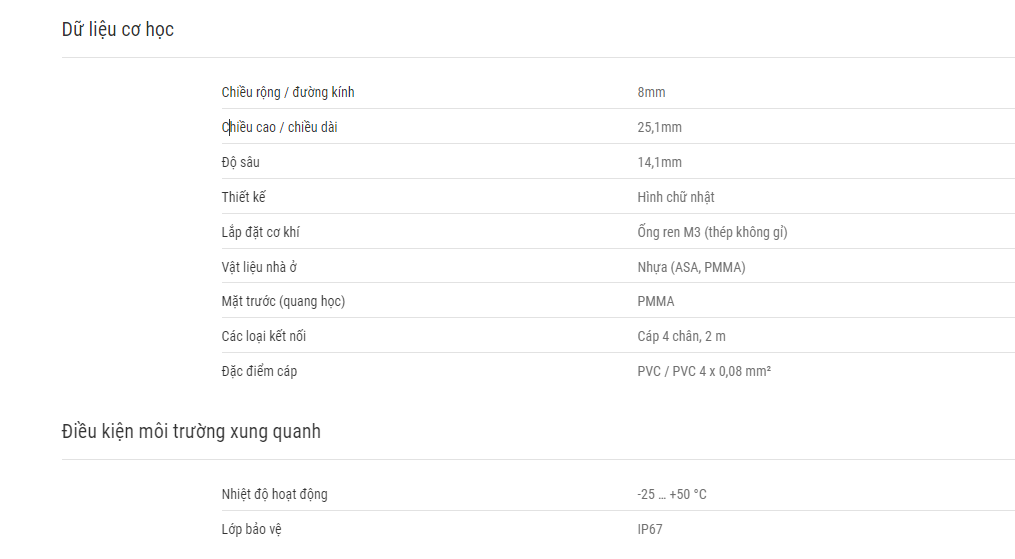Click the 'PVC / PVC 4 x 0,08 mm²' value

(x=704, y=371)
